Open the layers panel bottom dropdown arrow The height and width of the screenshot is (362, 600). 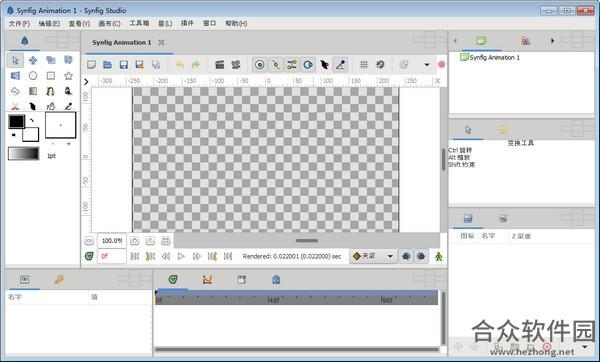click(x=585, y=347)
